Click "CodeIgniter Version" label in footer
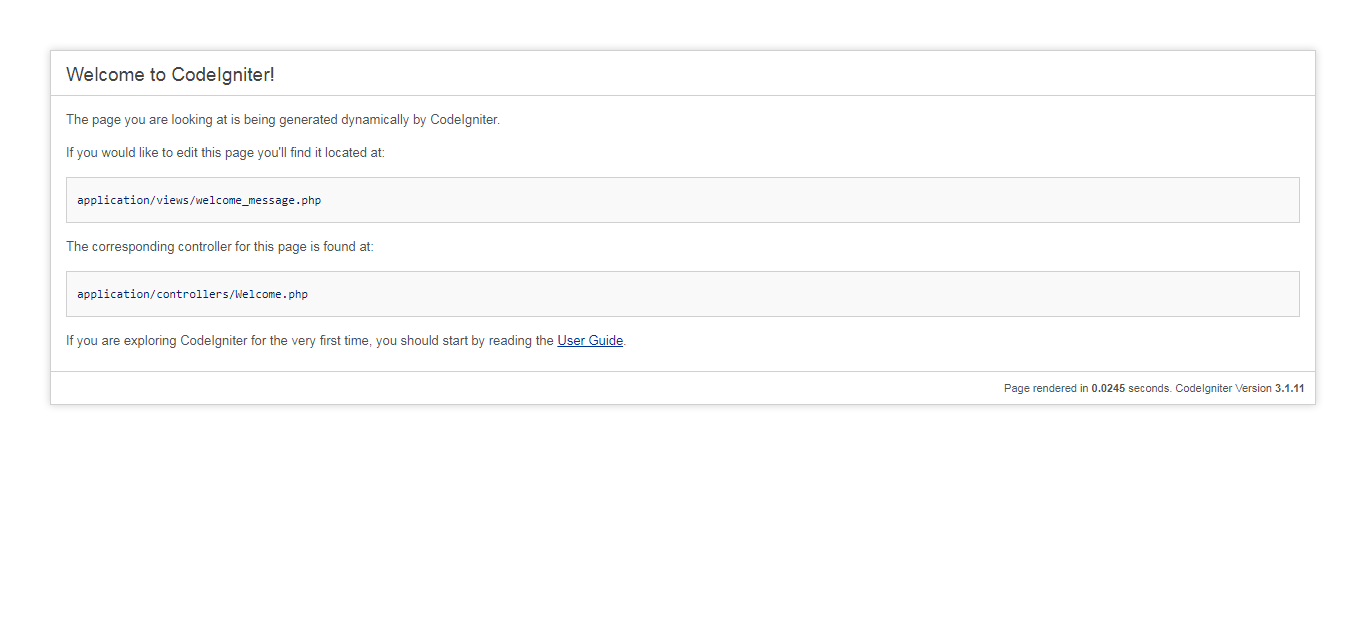This screenshot has width=1366, height=625. pyautogui.click(x=1223, y=388)
